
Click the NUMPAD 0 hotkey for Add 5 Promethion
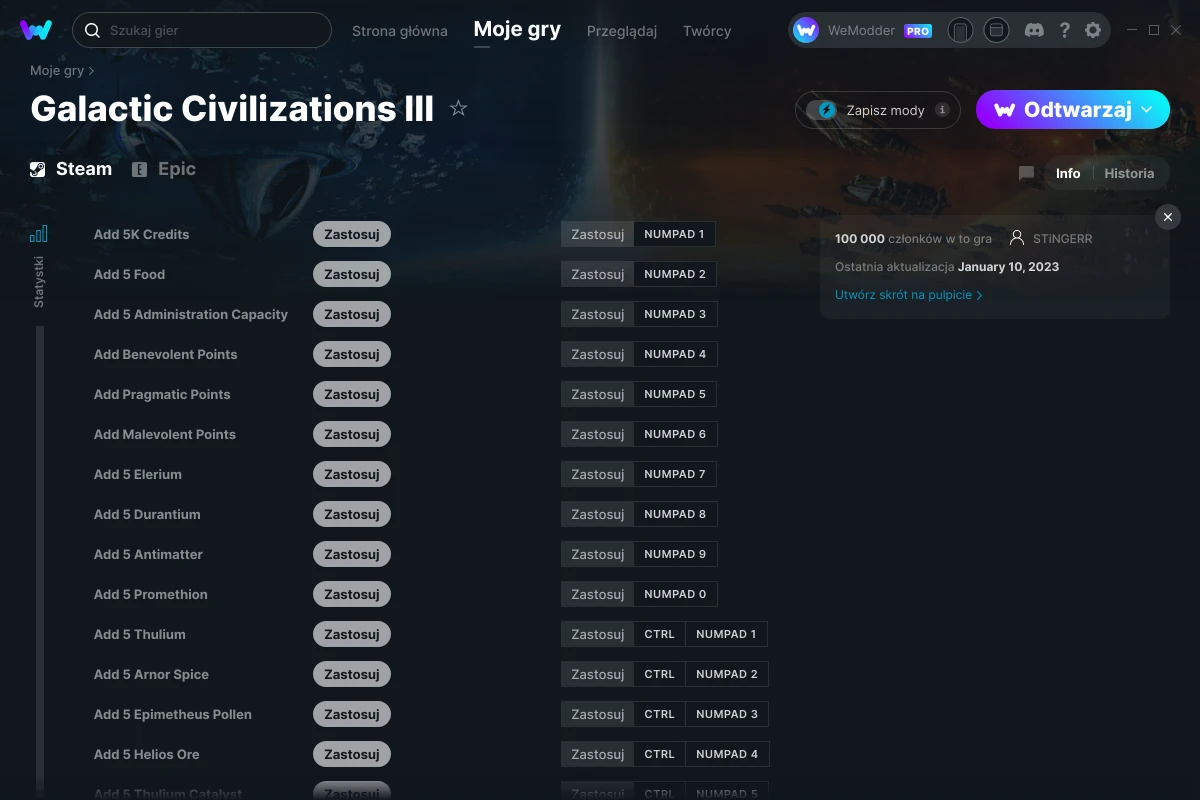click(675, 594)
